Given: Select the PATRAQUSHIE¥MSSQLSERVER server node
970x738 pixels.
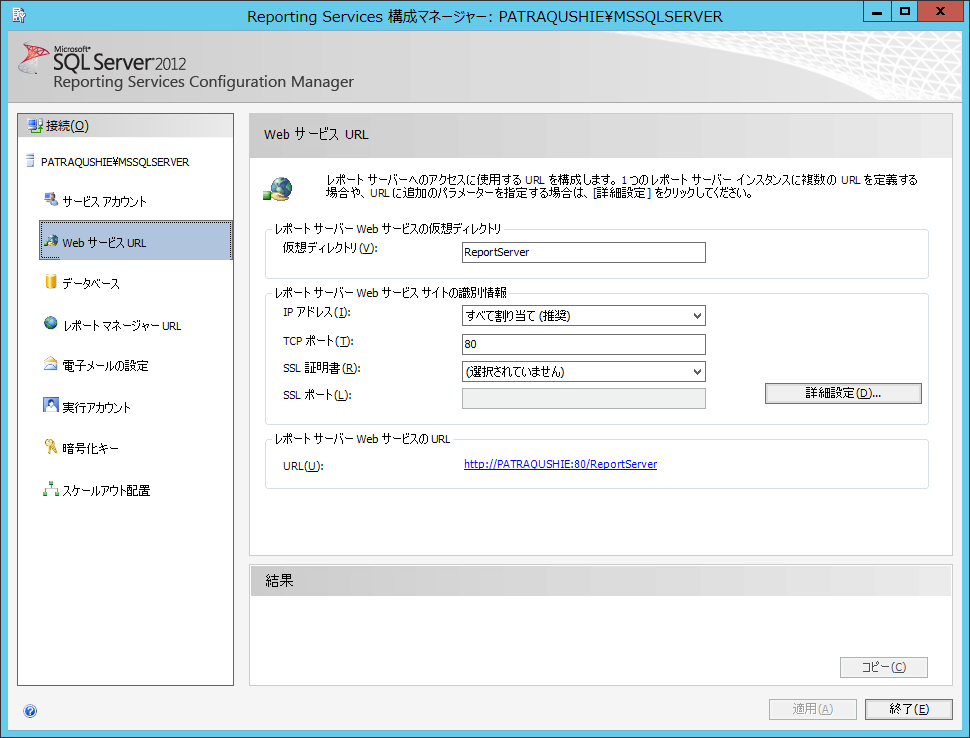Looking at the screenshot, I should click(x=114, y=161).
